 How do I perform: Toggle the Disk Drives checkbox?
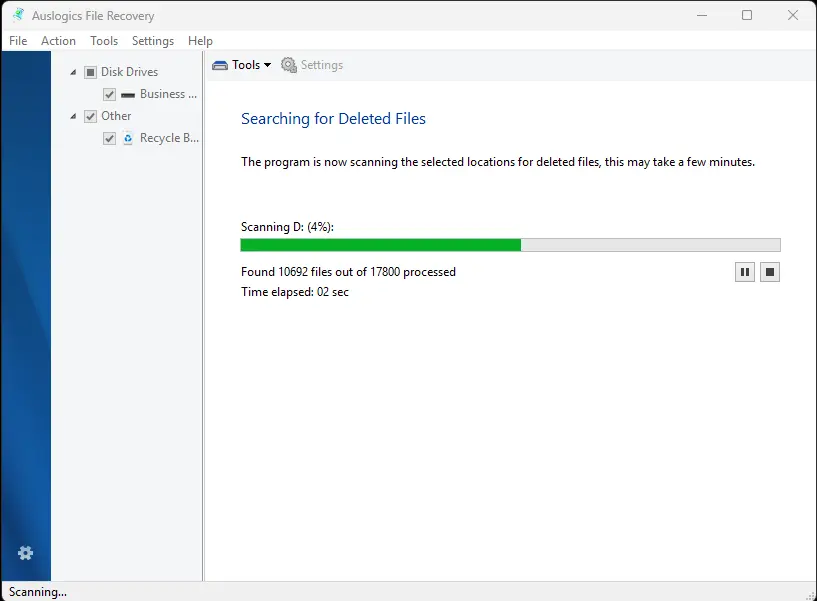click(x=90, y=72)
